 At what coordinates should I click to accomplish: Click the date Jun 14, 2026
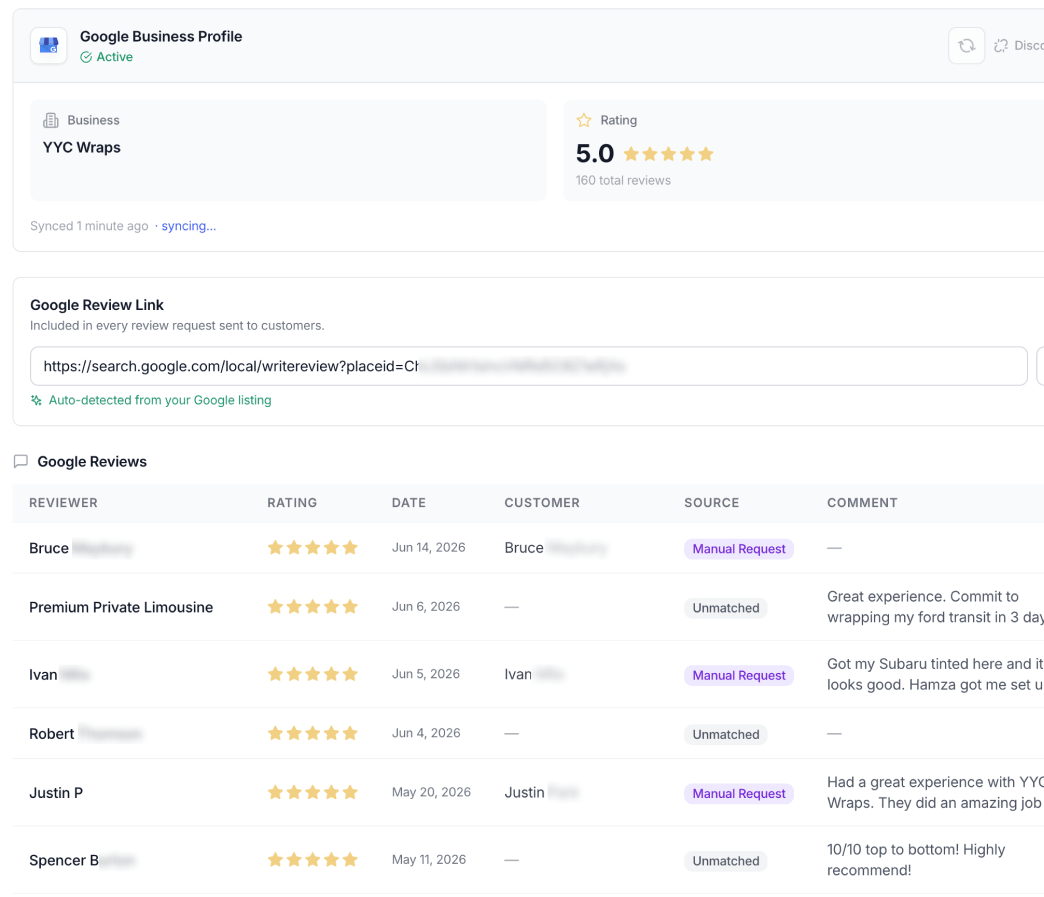pos(429,547)
